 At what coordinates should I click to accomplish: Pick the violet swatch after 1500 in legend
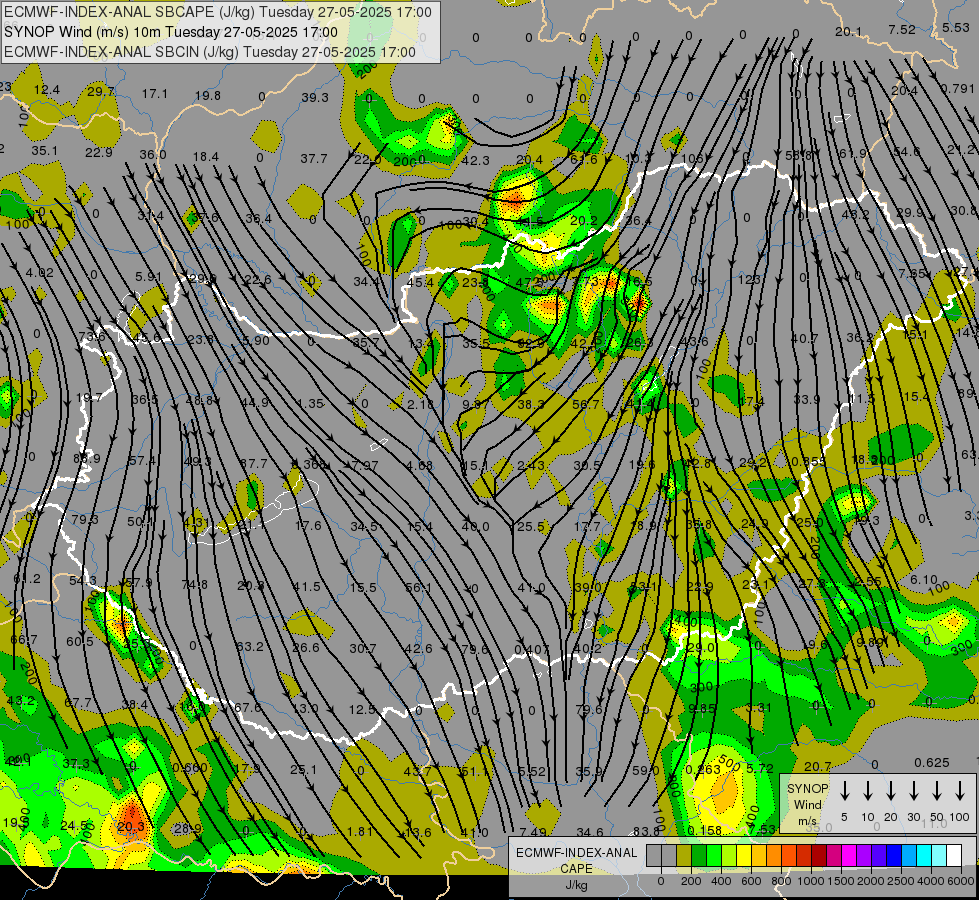(x=864, y=855)
